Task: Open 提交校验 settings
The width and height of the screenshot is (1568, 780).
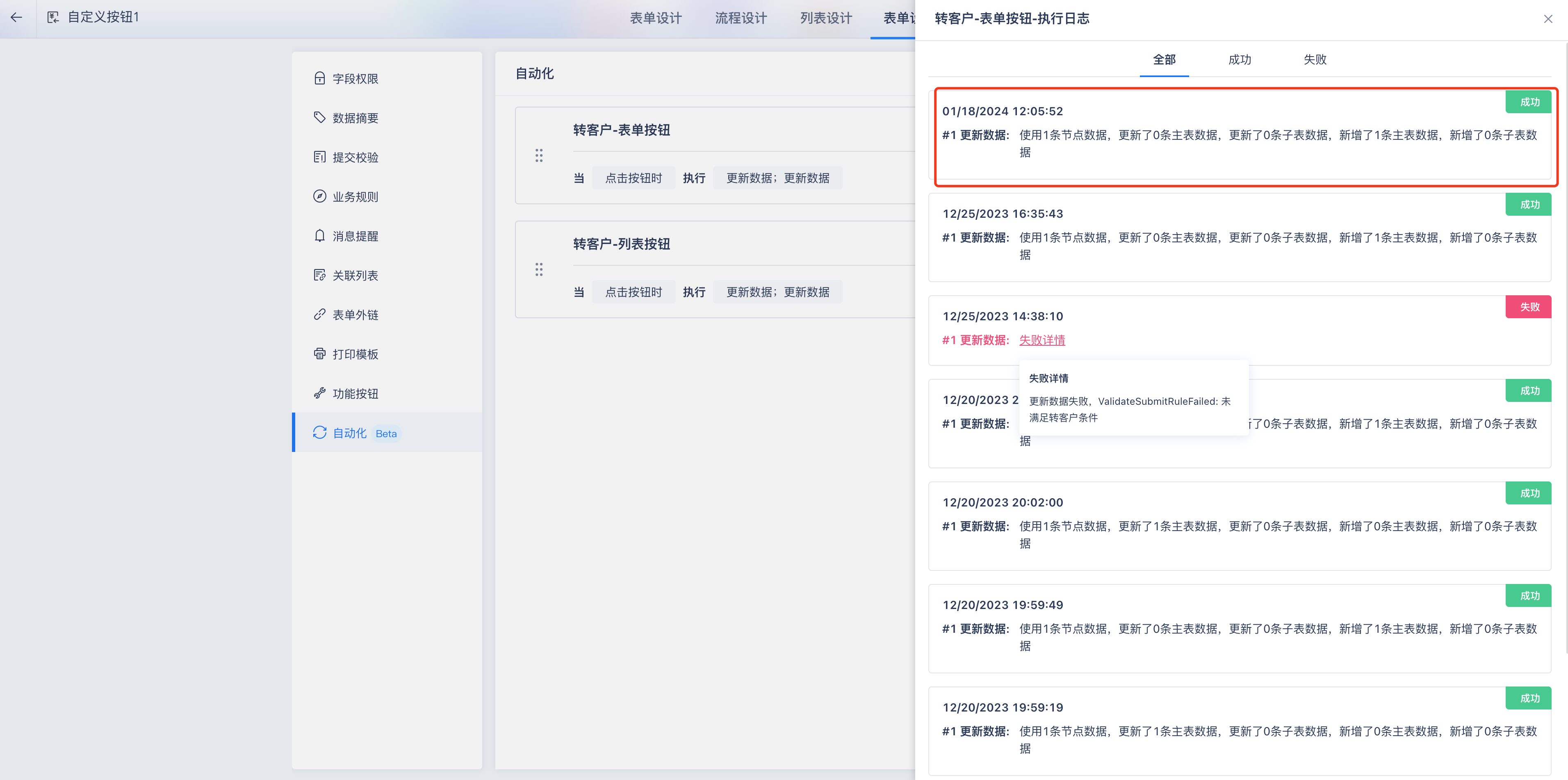Action: coord(387,157)
